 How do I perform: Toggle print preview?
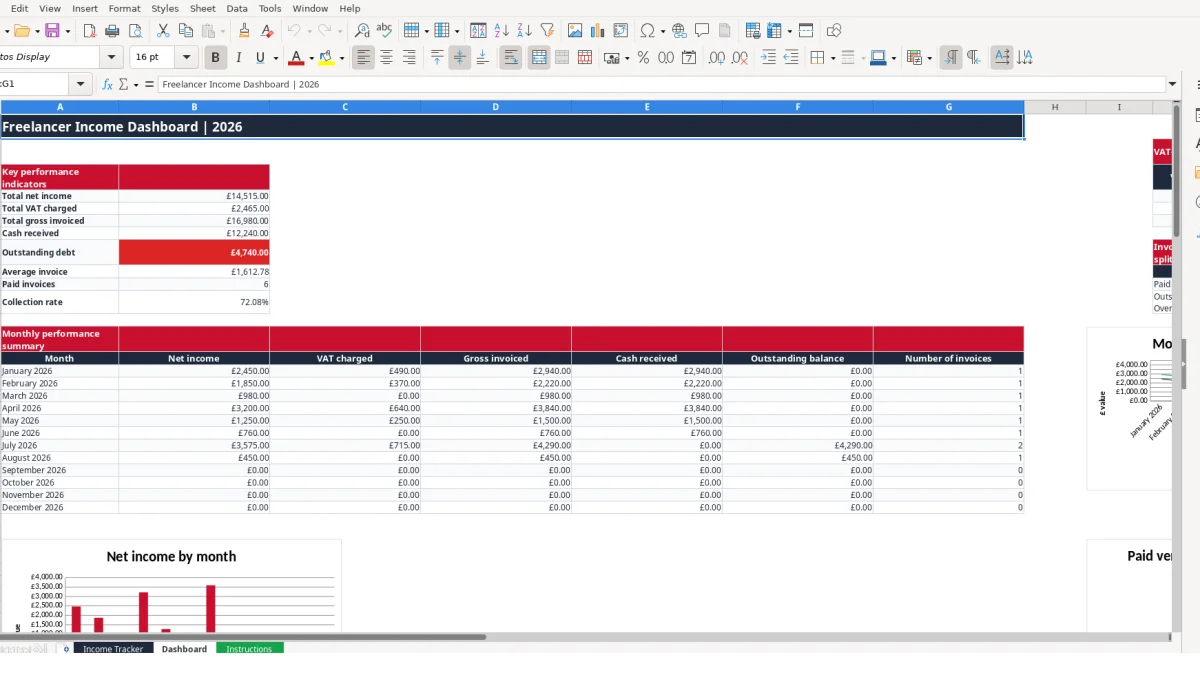[x=135, y=31]
